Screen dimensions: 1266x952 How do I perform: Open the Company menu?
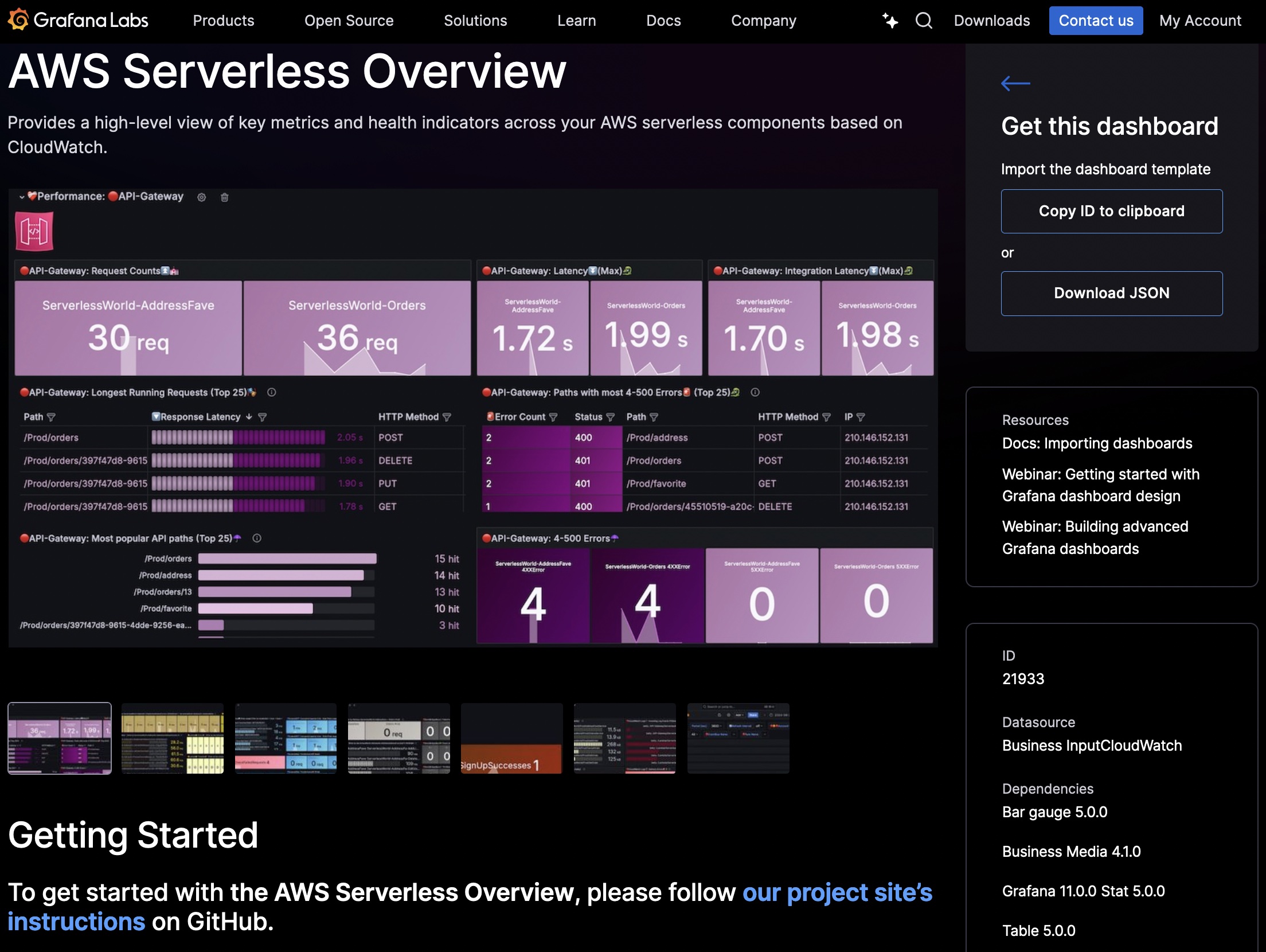pos(764,21)
